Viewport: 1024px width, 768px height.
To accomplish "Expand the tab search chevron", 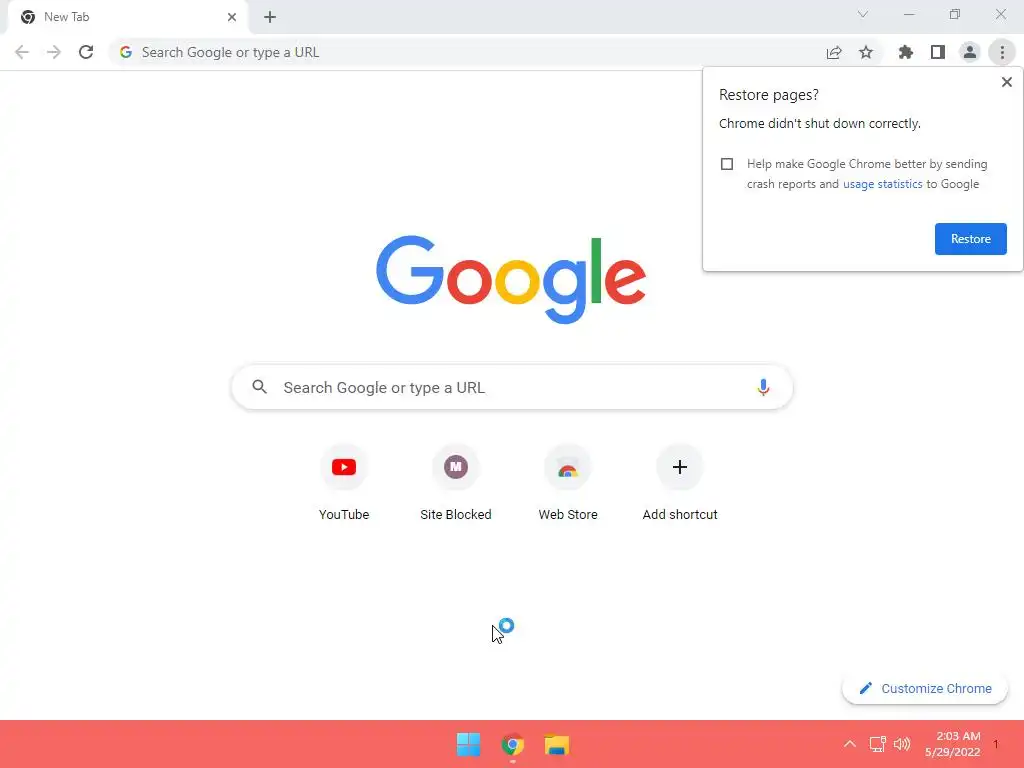I will (863, 14).
